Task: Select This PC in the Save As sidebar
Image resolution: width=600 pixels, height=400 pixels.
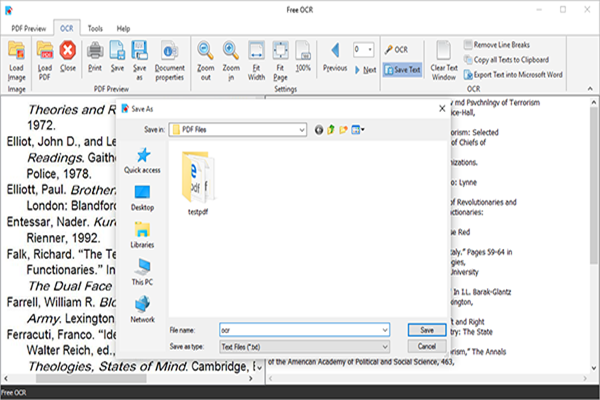Action: pyautogui.click(x=142, y=272)
